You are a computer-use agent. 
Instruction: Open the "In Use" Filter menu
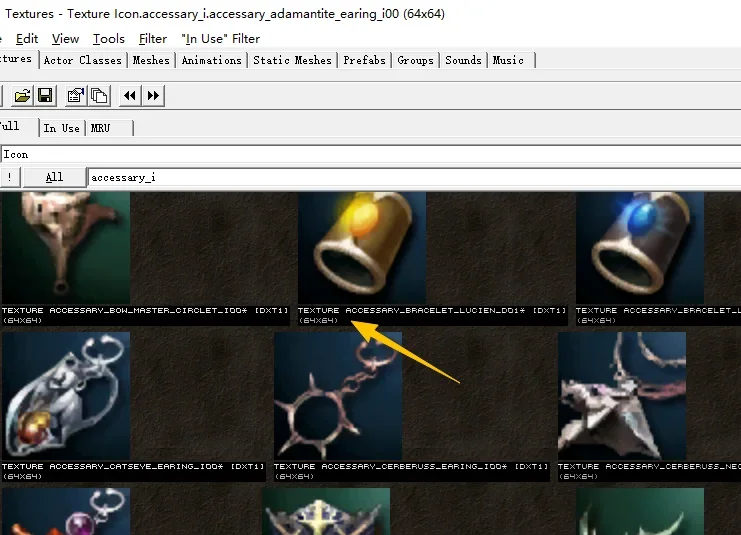pyautogui.click(x=221, y=39)
